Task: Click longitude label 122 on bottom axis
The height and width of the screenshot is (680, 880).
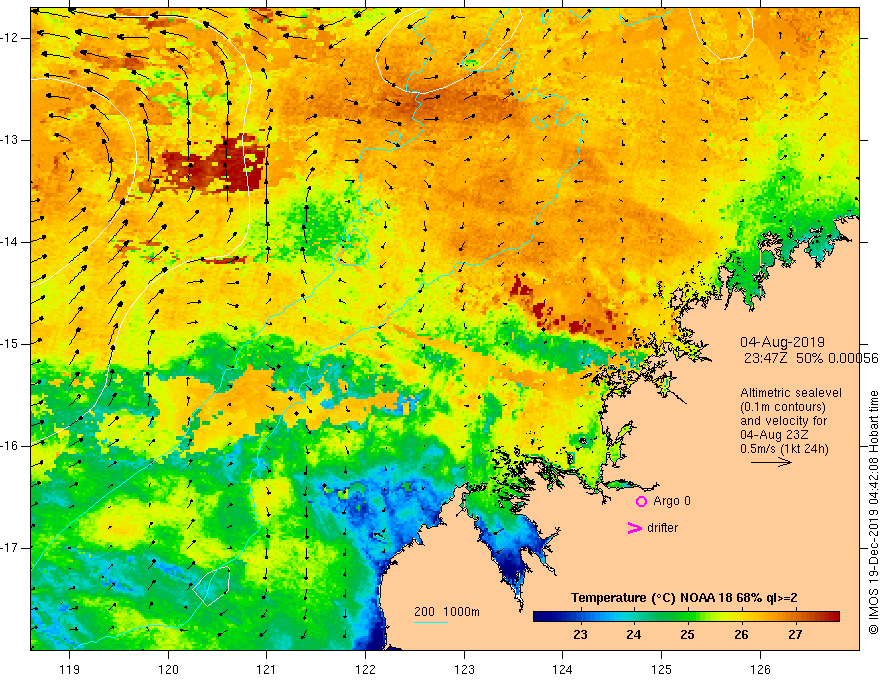Action: 365,669
